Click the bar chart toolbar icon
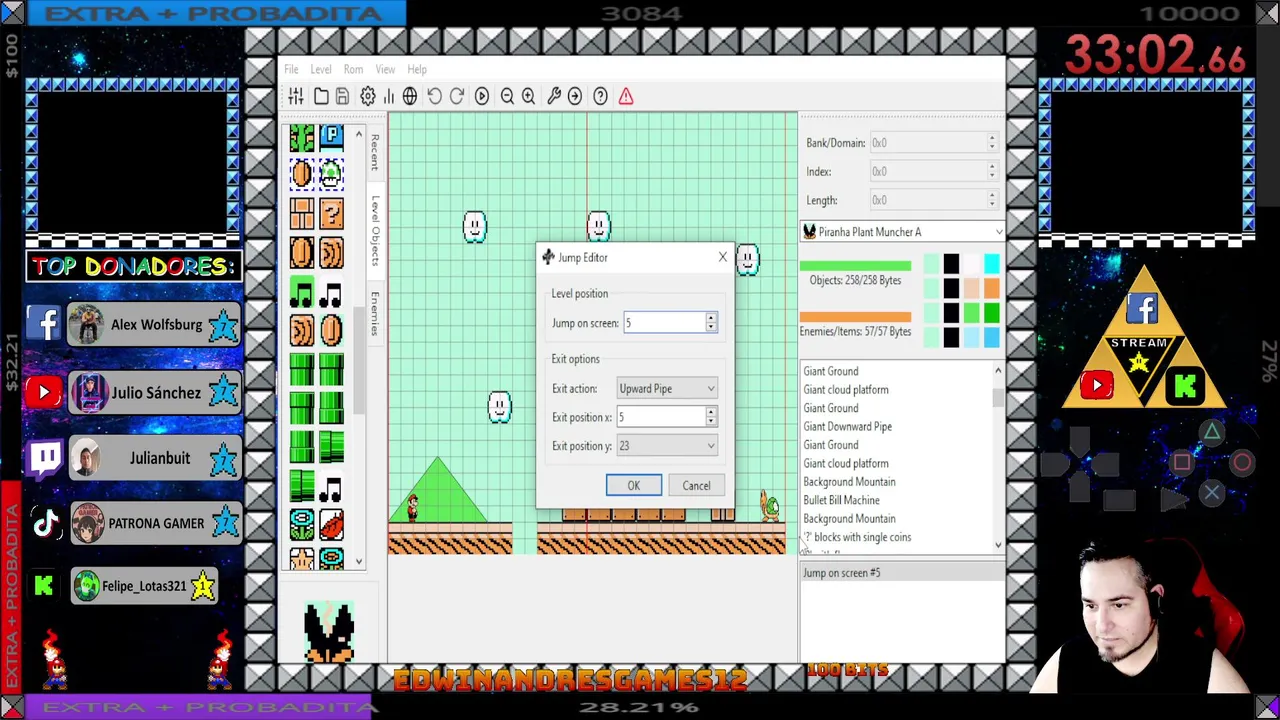 point(388,96)
